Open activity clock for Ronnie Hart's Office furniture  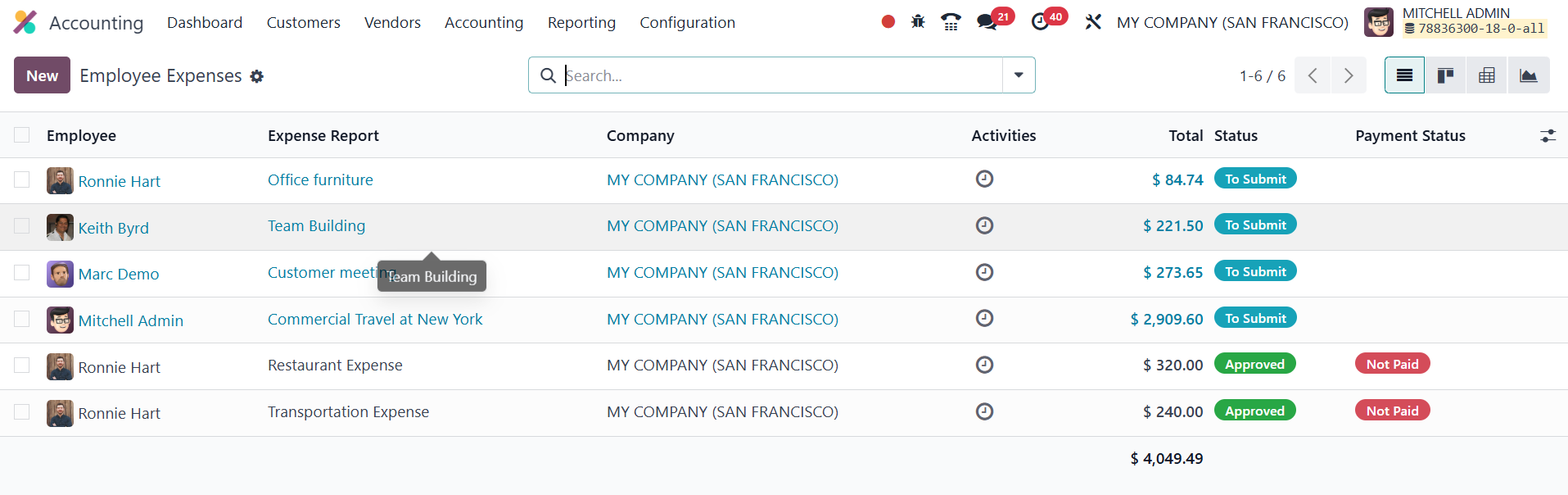point(984,179)
